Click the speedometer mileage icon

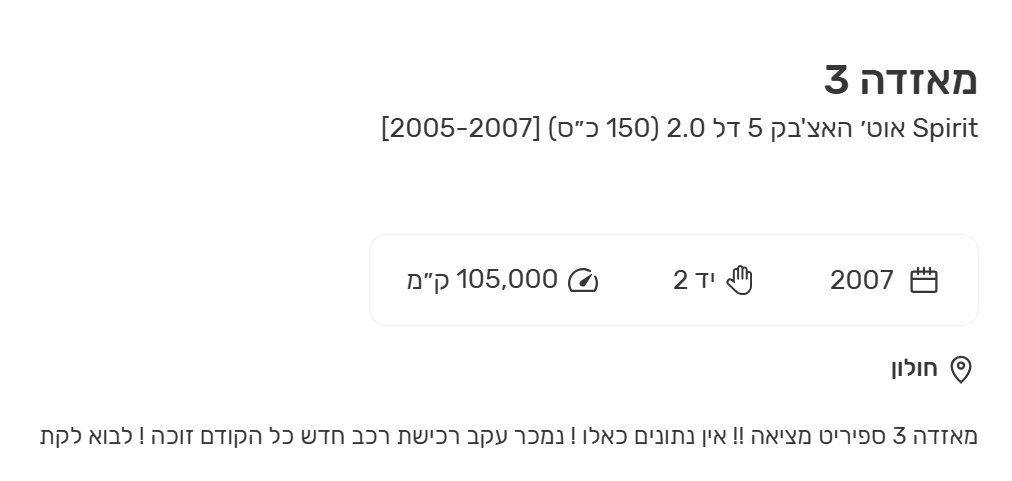(x=583, y=281)
